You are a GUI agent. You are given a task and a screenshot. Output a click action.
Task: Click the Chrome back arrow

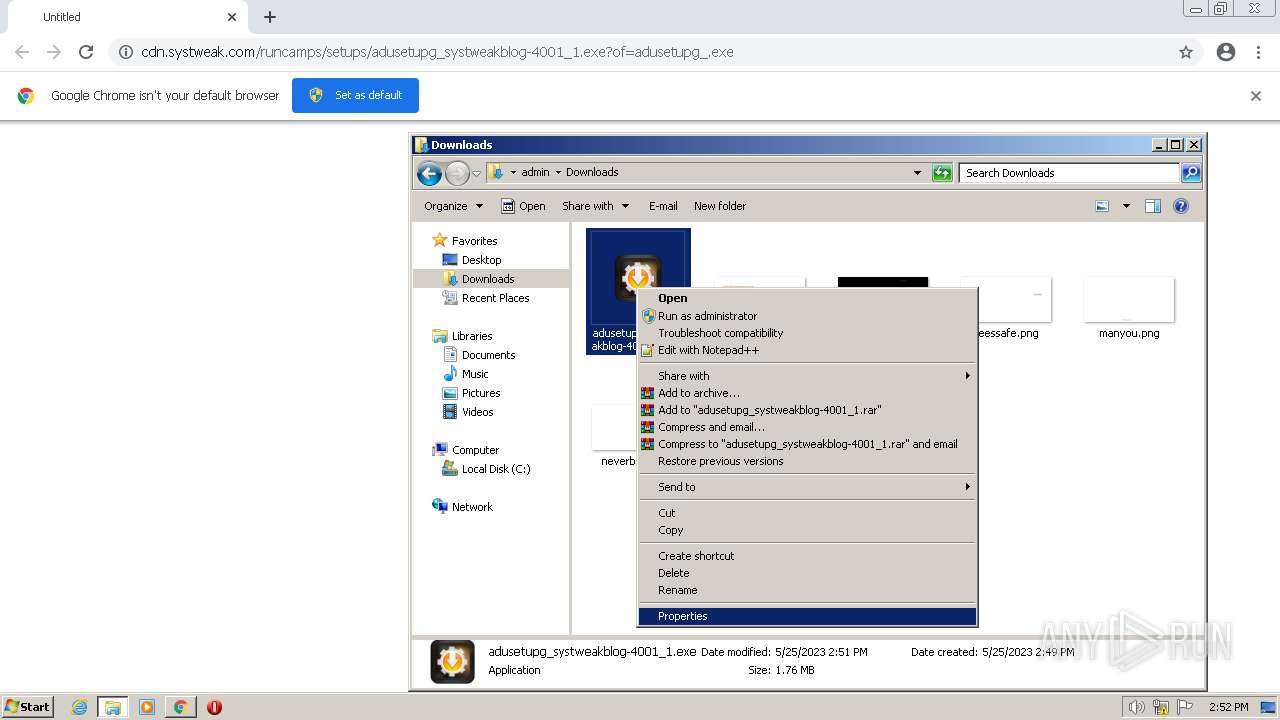click(22, 52)
